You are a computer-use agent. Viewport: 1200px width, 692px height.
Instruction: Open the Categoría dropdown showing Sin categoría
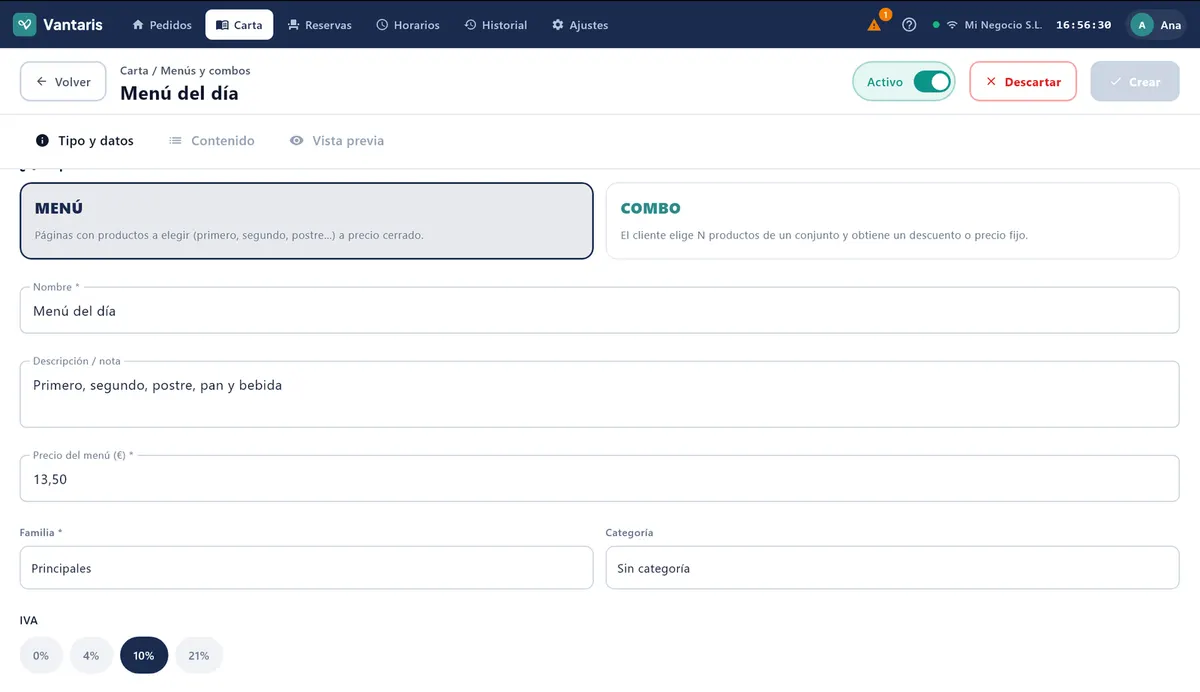[x=893, y=568]
